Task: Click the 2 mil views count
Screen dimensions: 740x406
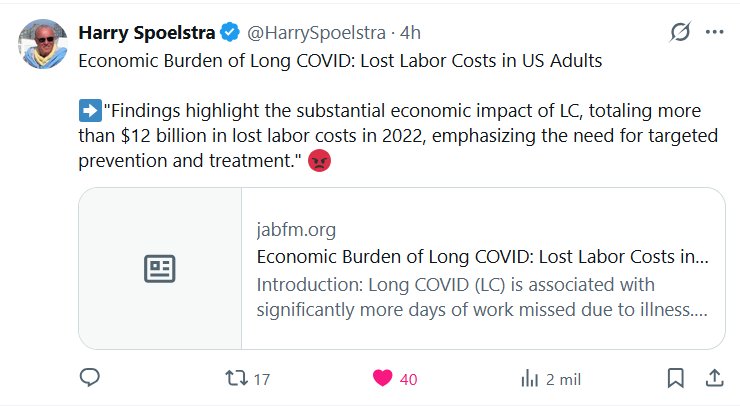Action: pos(564,379)
